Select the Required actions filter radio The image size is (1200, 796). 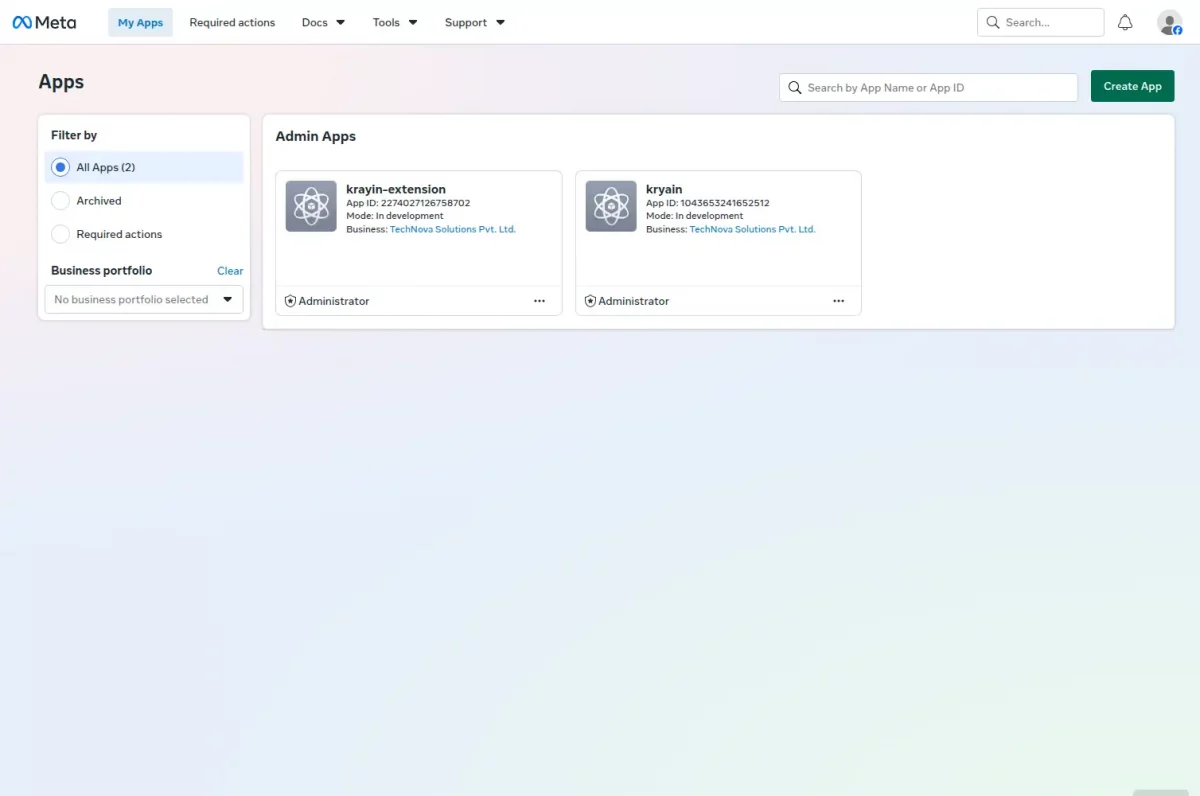[60, 234]
